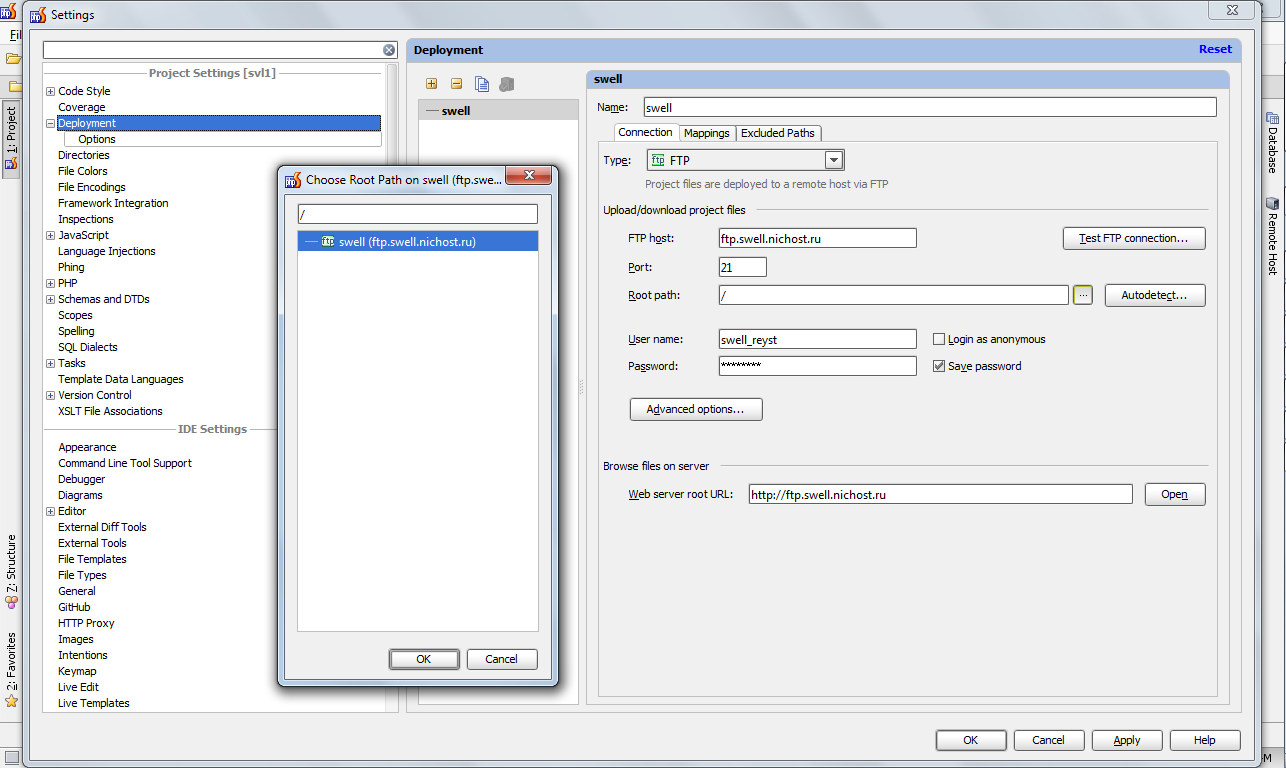Open the Database tool window
The image size is (1286, 768).
(1272, 143)
